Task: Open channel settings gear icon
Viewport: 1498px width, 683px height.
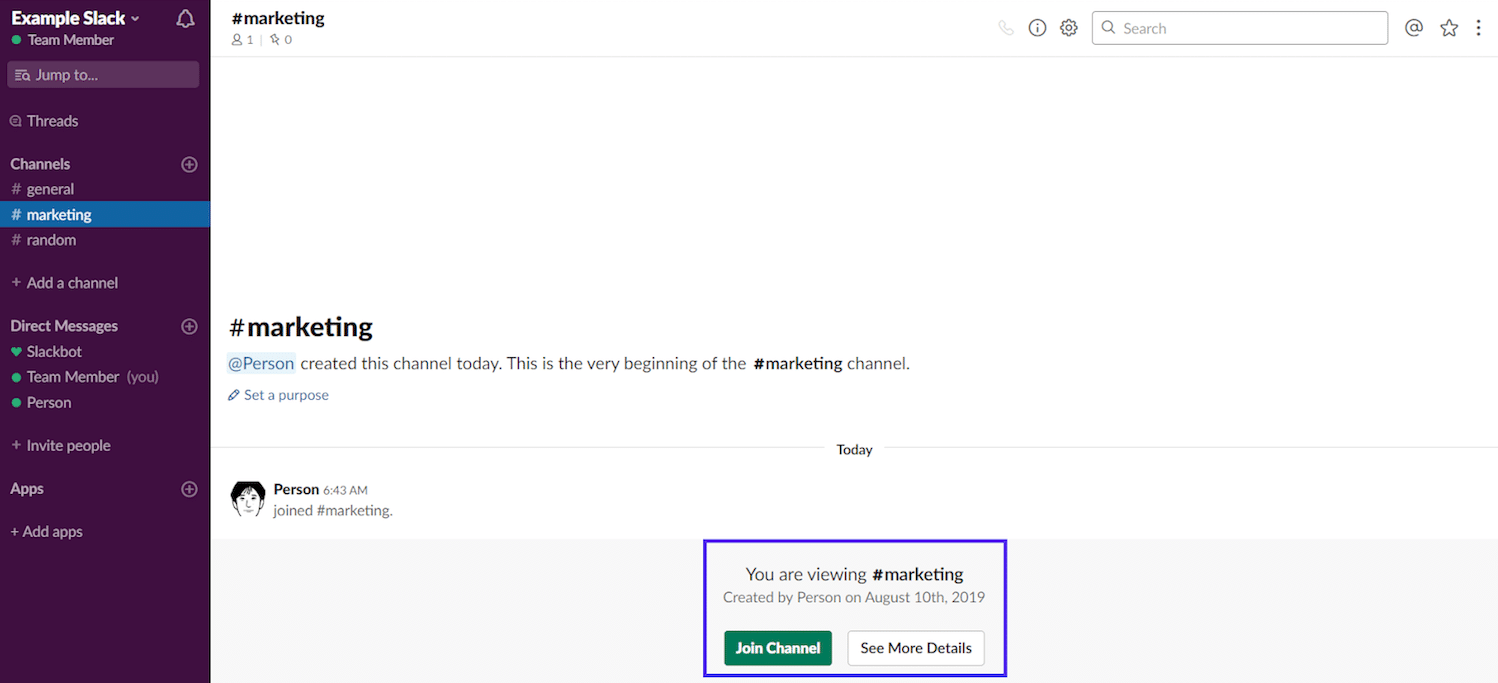Action: point(1069,28)
